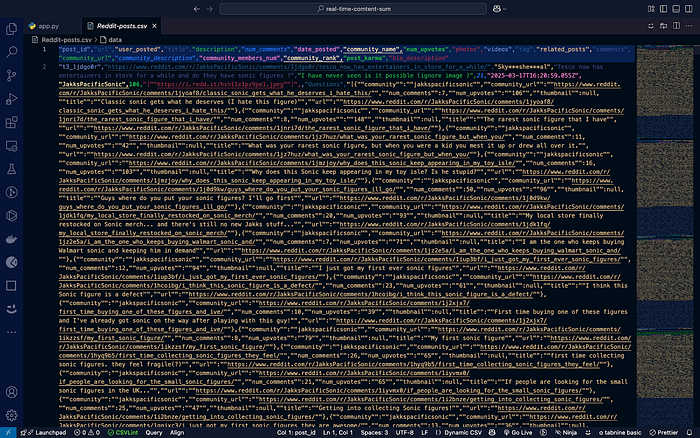Open the remote window indicator in the status bar

(8, 433)
